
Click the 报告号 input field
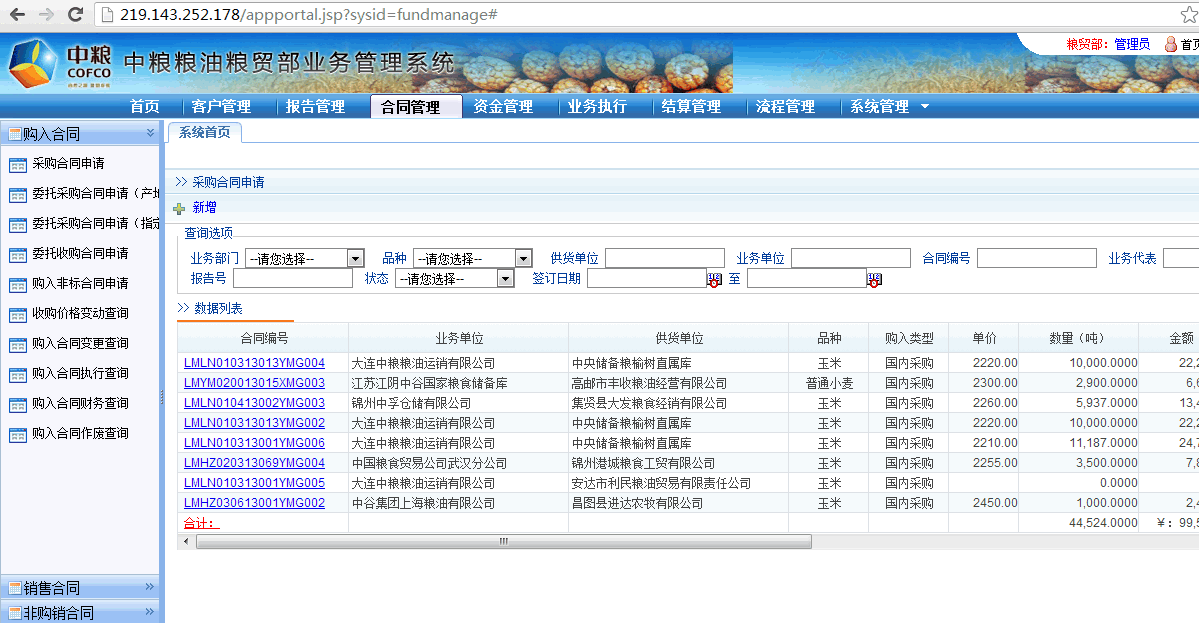click(x=293, y=279)
